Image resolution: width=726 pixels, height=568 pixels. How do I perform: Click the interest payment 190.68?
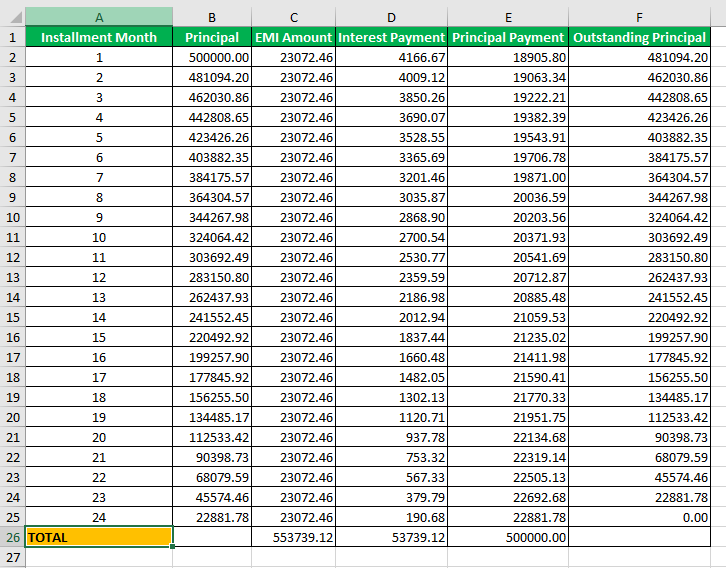[x=392, y=517]
